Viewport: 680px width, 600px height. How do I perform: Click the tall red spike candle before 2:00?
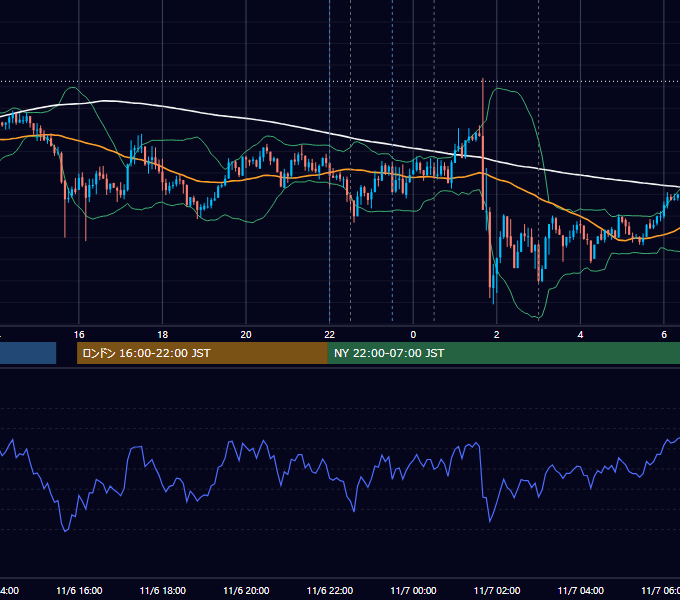pos(483,143)
